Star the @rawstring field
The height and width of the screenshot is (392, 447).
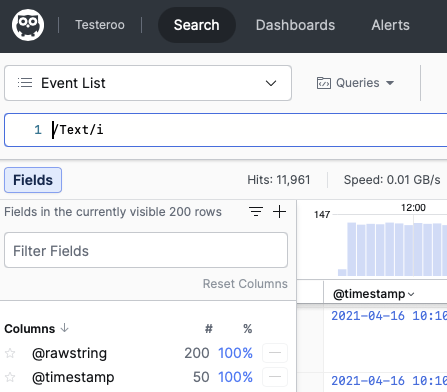(x=10, y=353)
